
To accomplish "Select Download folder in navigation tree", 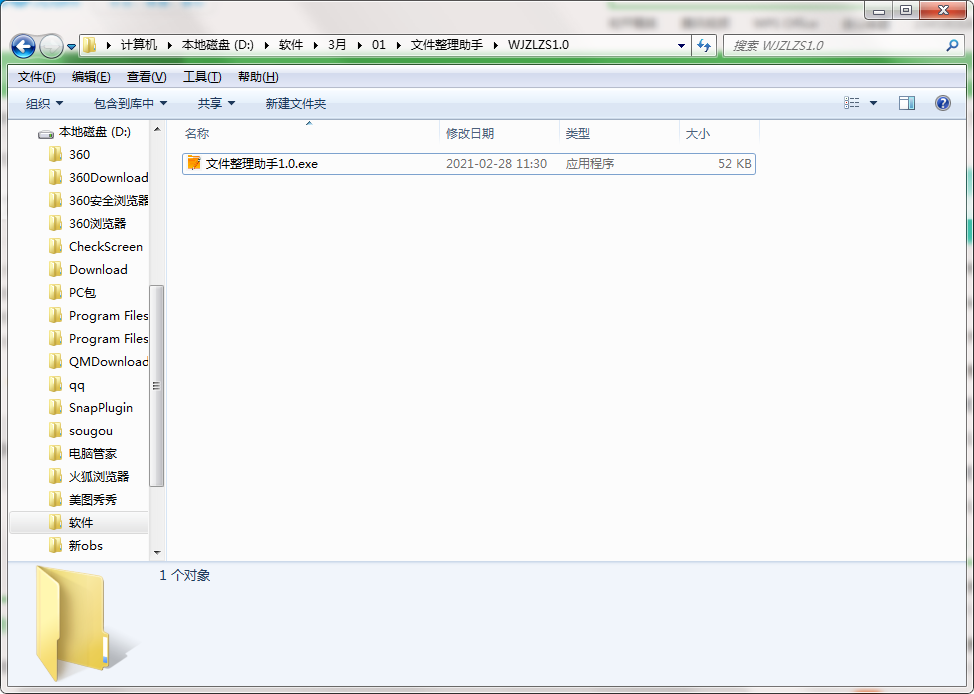I will coord(96,269).
